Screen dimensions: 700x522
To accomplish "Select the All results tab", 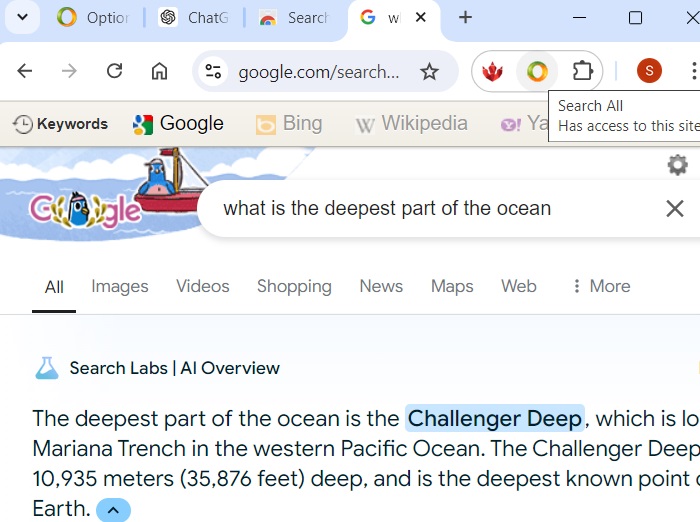I will tap(54, 287).
